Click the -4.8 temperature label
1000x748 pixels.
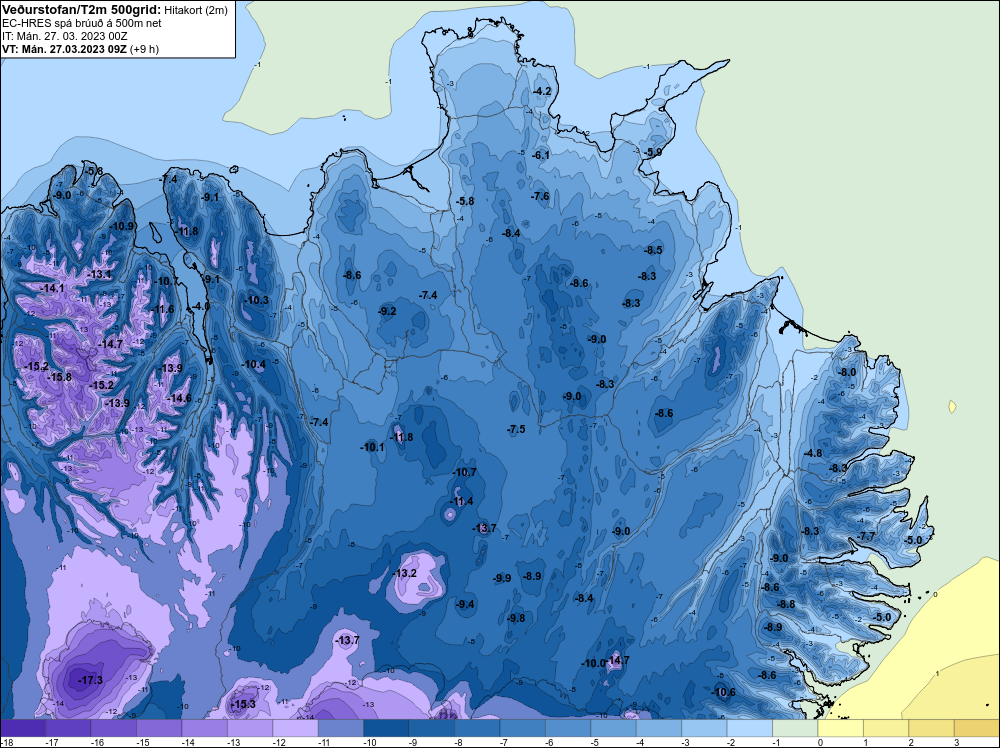click(812, 453)
